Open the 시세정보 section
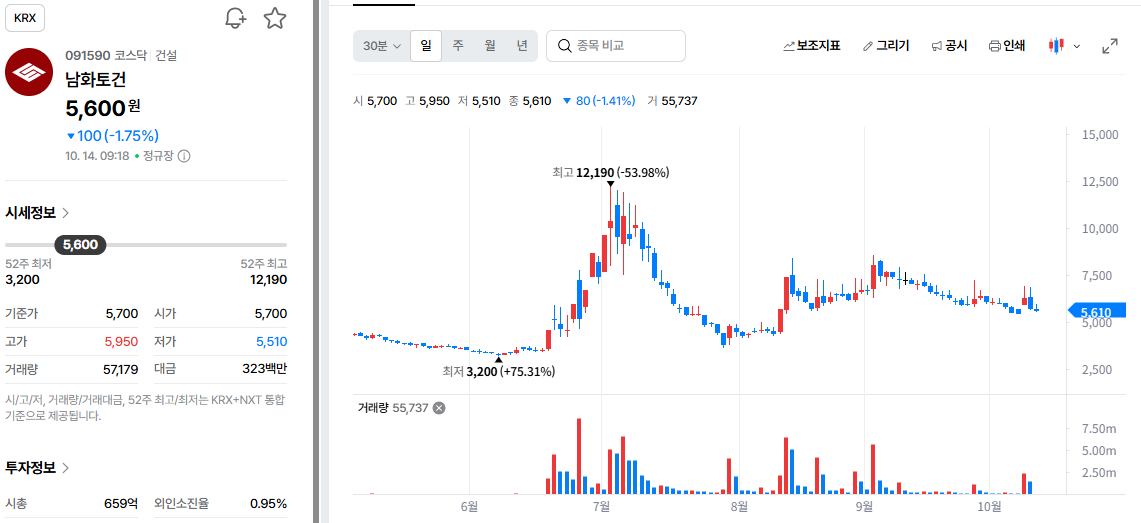Image resolution: width=1141 pixels, height=523 pixels. (x=37, y=213)
